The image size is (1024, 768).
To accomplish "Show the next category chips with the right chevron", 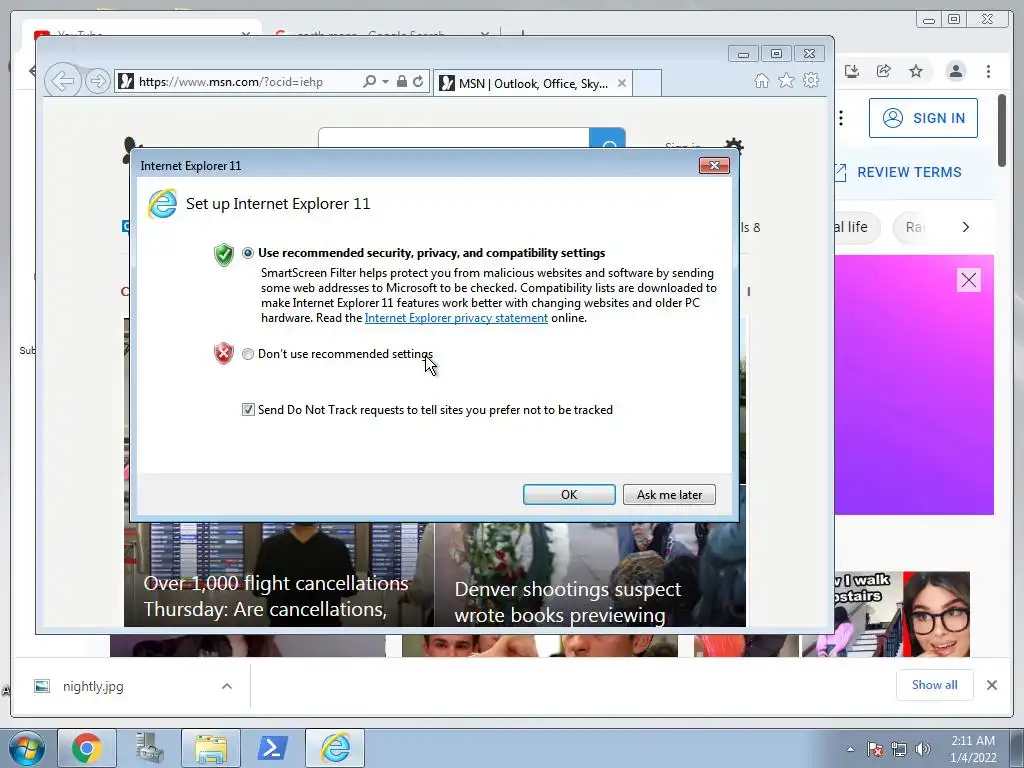I will [965, 227].
